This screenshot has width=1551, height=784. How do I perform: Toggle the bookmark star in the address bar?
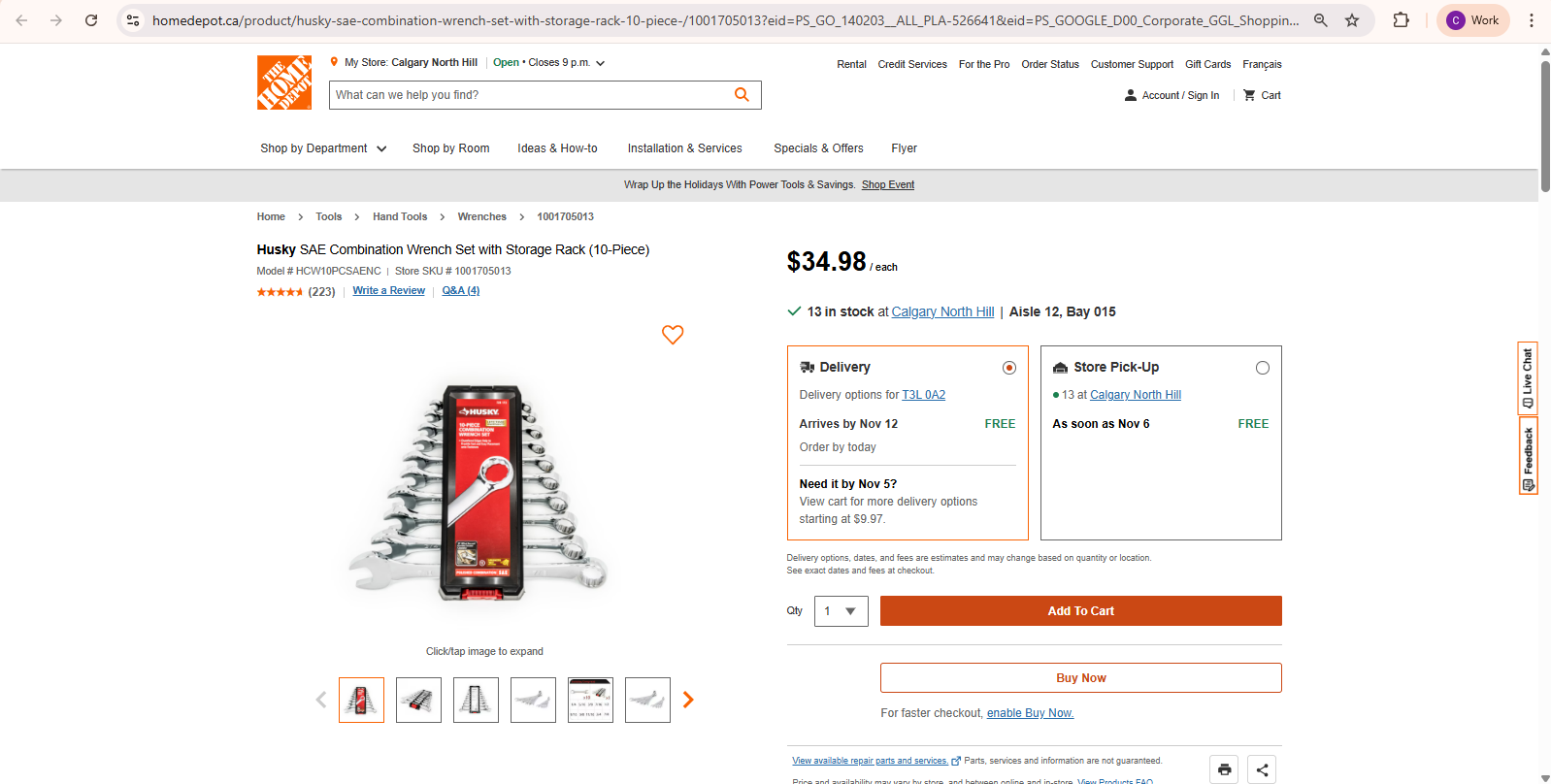coord(1352,18)
